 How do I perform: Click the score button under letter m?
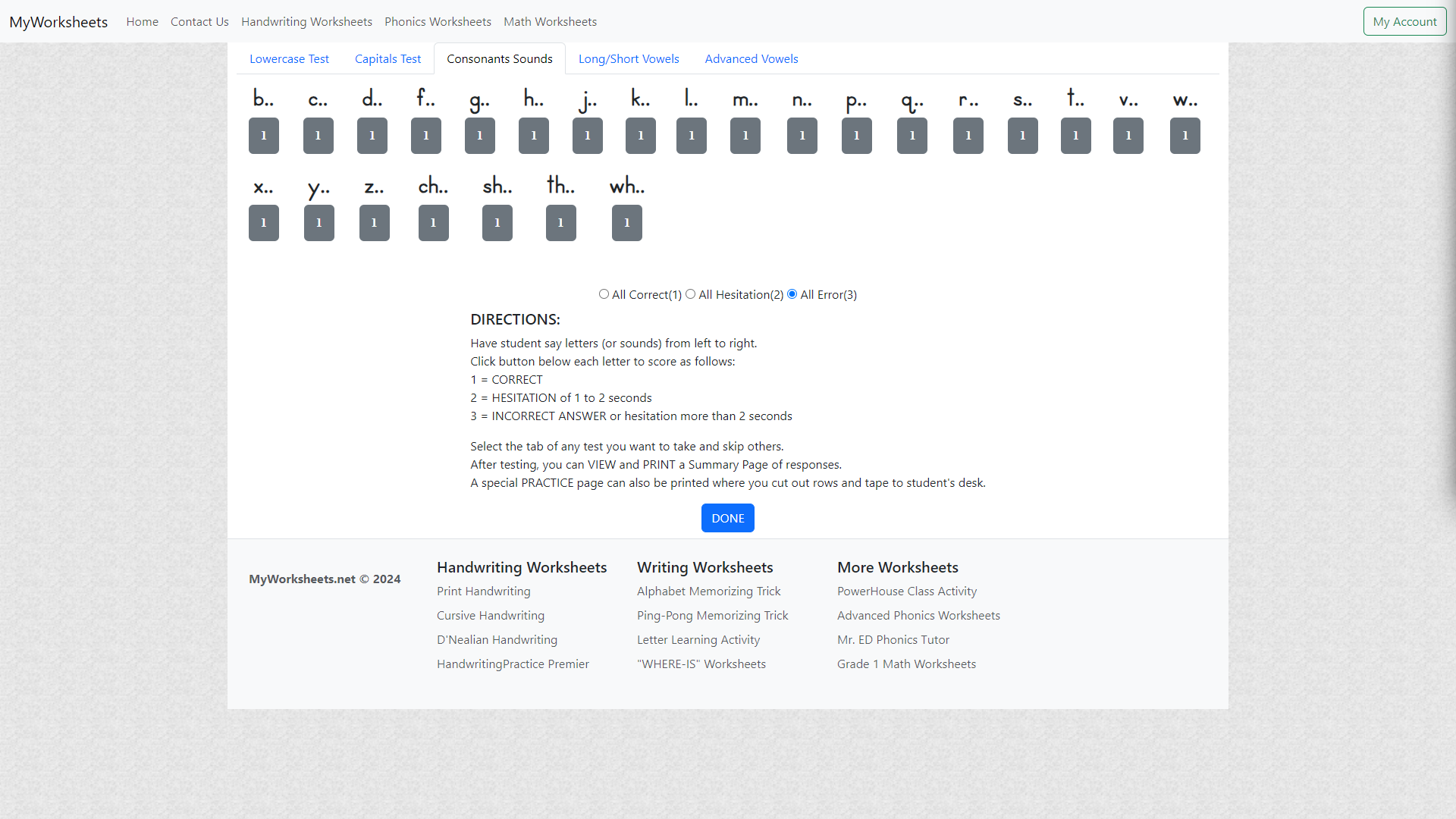tap(745, 136)
